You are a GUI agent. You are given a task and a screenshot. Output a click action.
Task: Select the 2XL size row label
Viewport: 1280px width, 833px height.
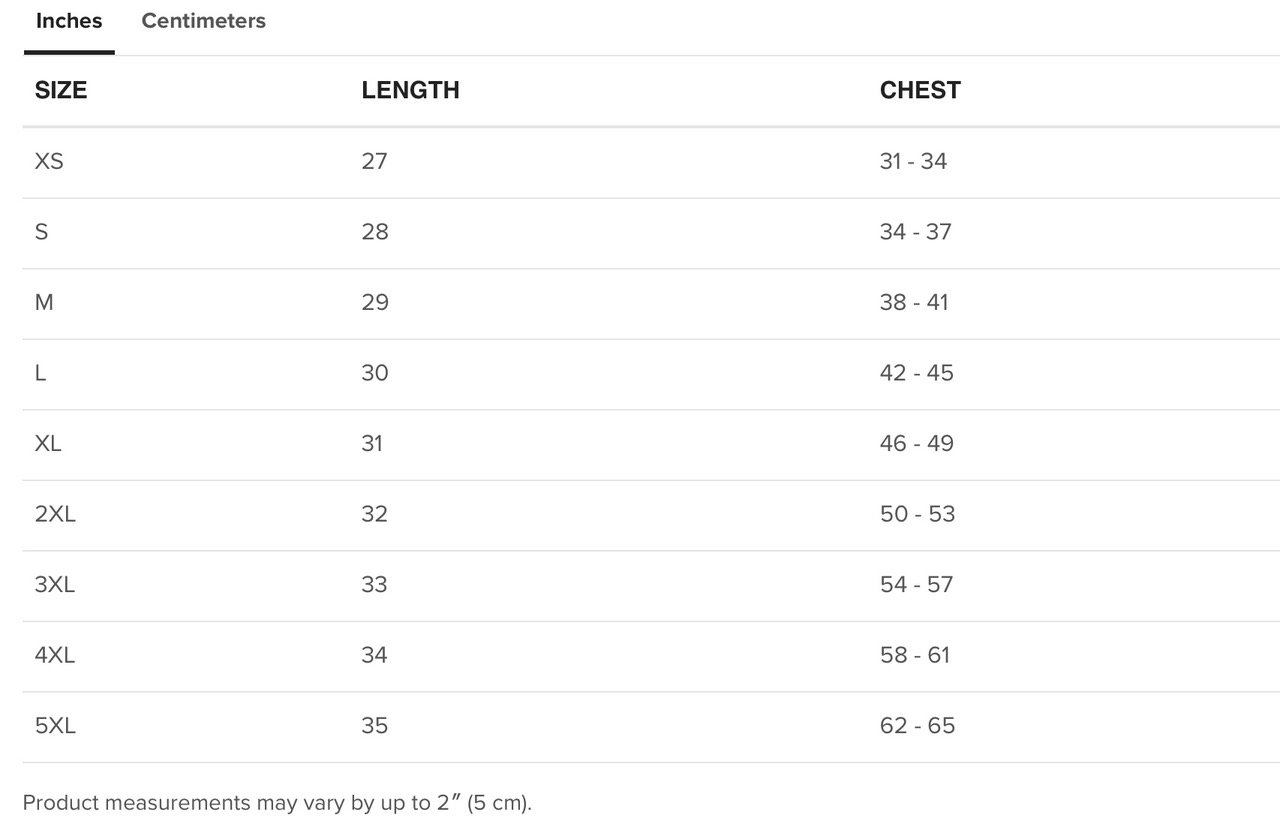click(55, 514)
